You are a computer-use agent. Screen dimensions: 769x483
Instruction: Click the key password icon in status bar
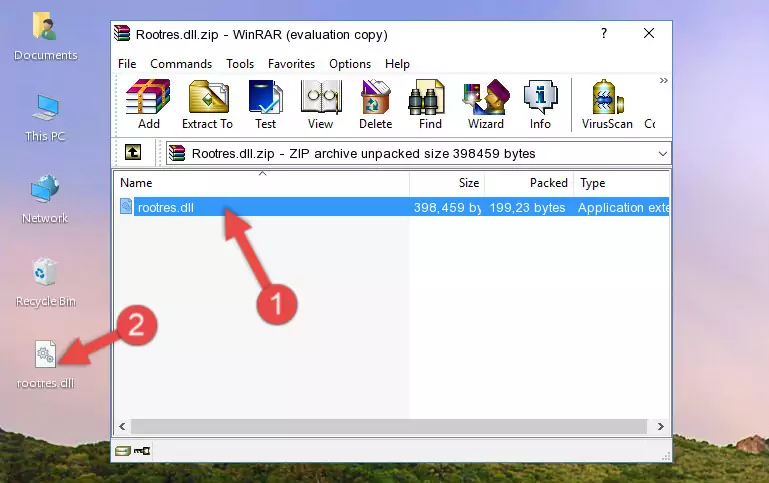pos(142,450)
